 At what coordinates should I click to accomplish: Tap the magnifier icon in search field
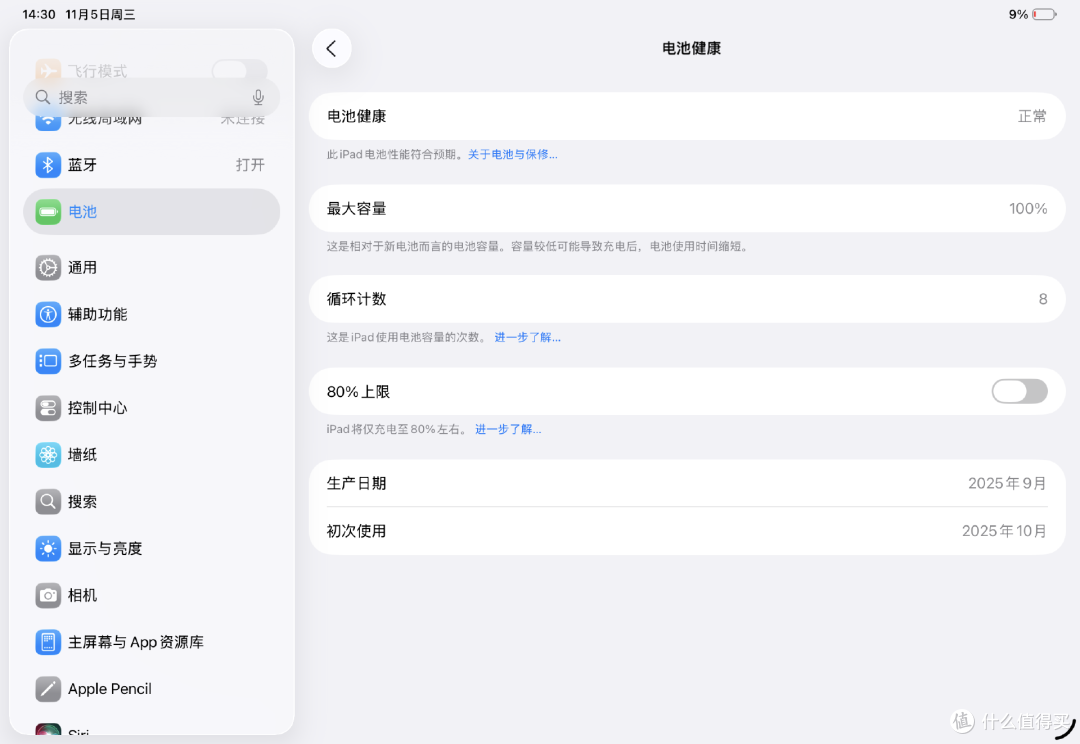43,97
